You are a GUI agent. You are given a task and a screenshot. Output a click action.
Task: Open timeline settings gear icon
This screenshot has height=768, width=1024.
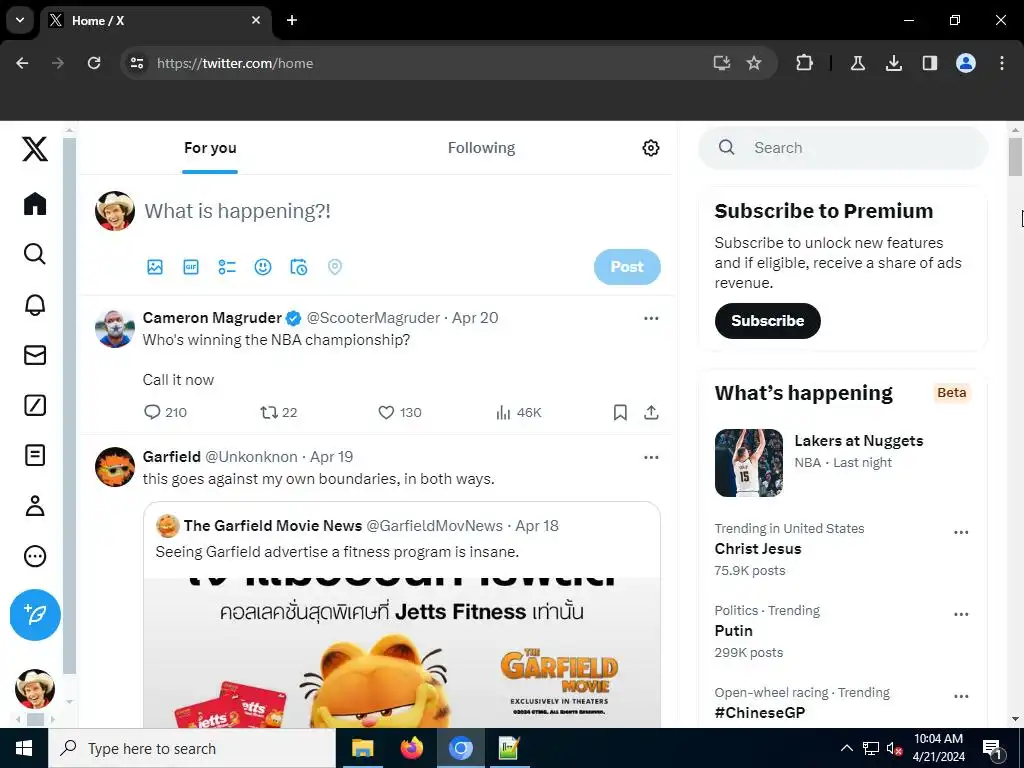click(x=650, y=148)
